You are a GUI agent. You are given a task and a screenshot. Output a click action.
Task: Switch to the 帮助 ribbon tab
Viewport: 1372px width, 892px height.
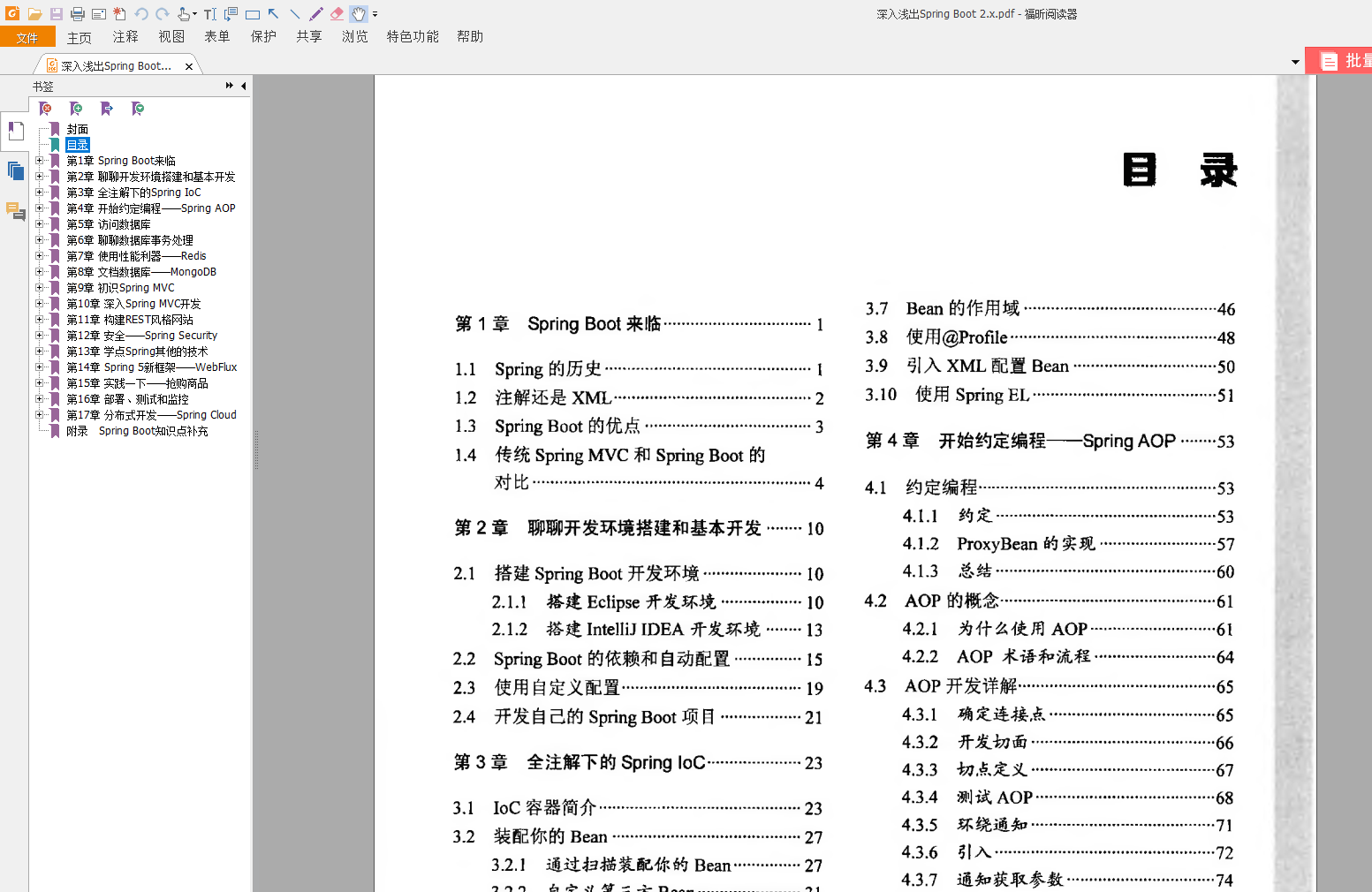[x=470, y=37]
